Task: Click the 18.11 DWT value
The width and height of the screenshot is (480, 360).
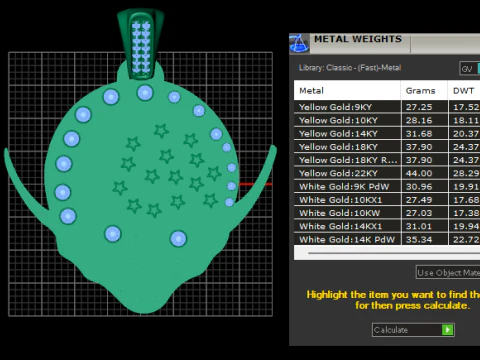Action: (466, 120)
